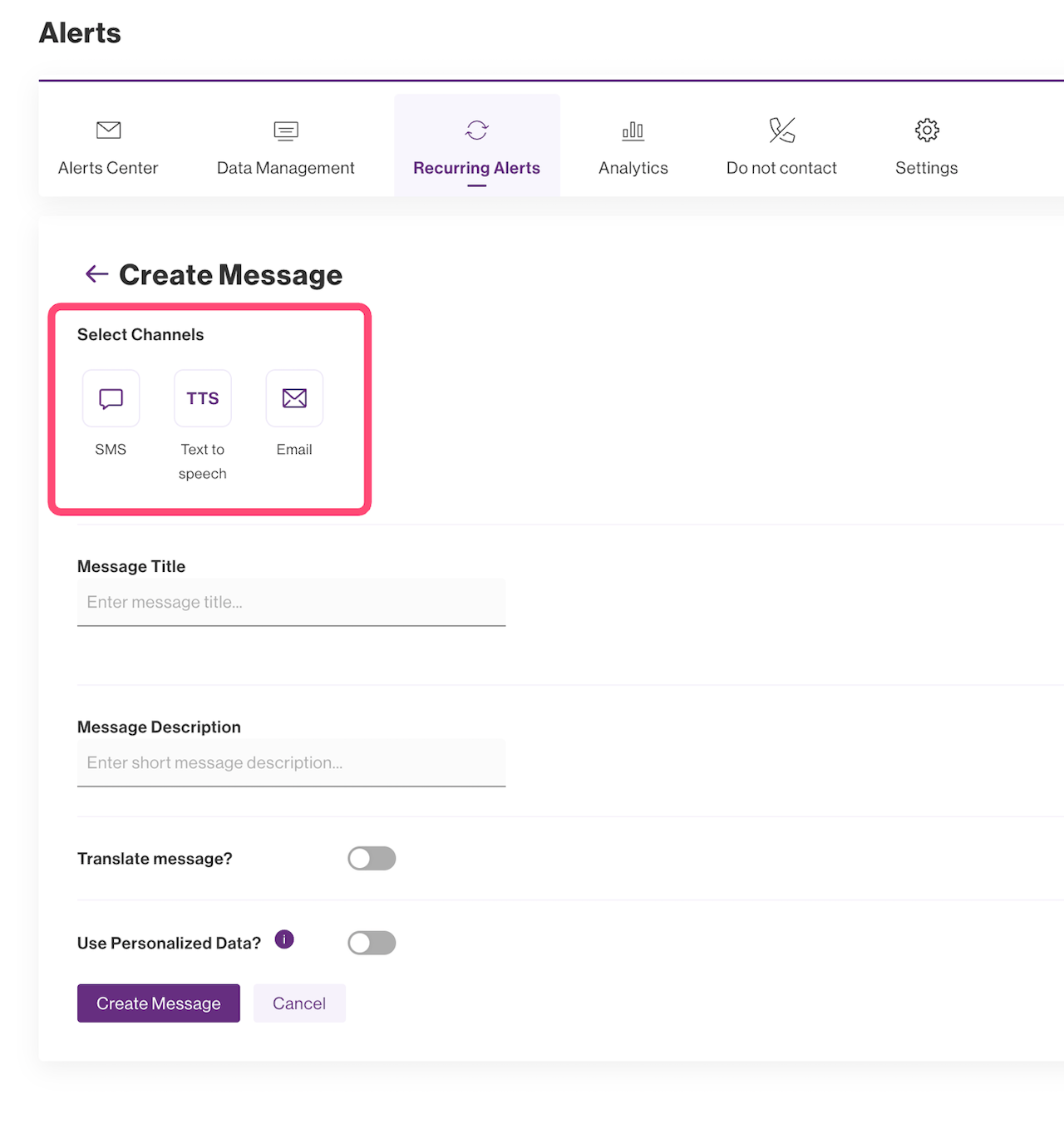
Task: Click the Analytics bar chart icon
Action: click(x=633, y=131)
